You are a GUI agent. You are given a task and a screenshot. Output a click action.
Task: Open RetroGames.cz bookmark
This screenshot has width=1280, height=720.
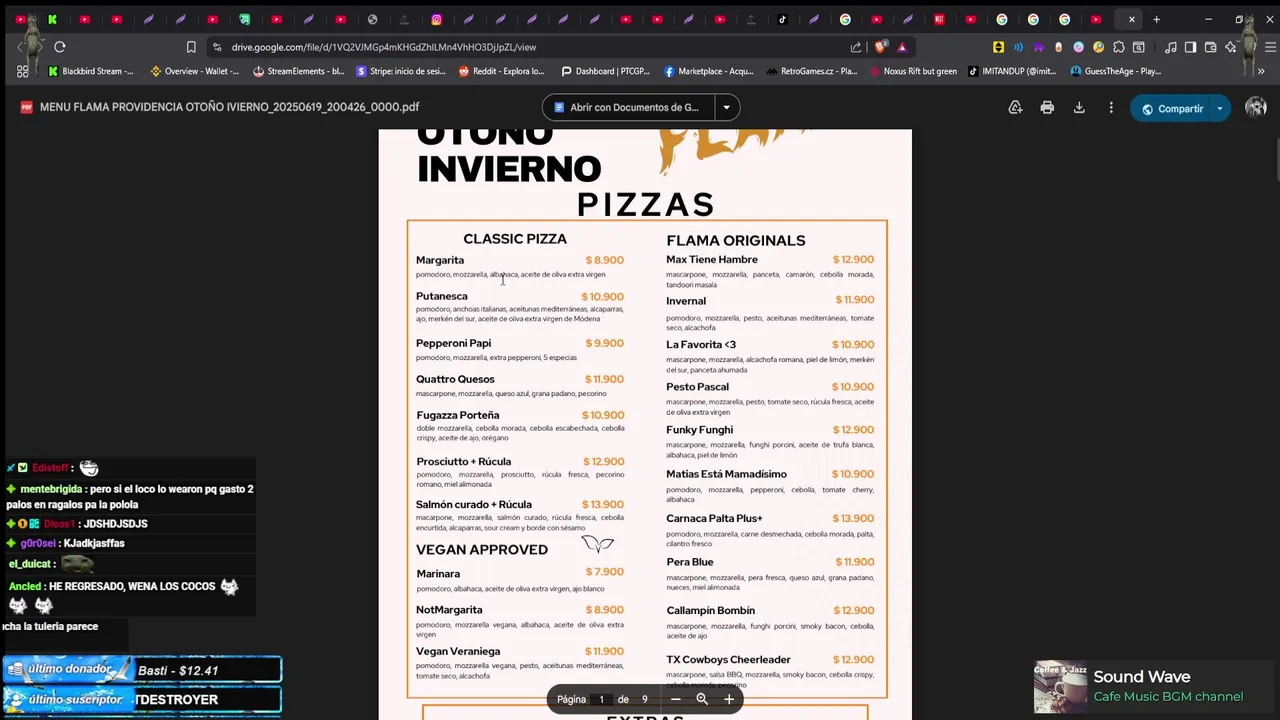click(x=812, y=71)
